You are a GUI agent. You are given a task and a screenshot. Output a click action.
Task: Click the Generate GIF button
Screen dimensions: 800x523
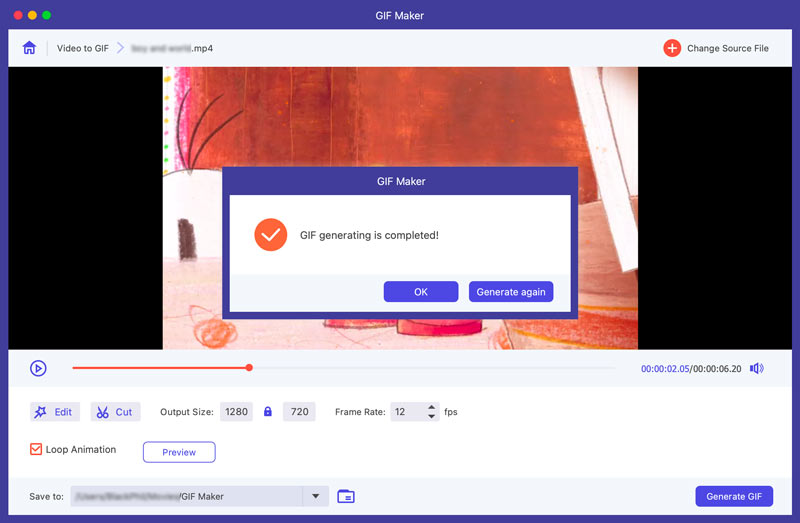tap(734, 497)
